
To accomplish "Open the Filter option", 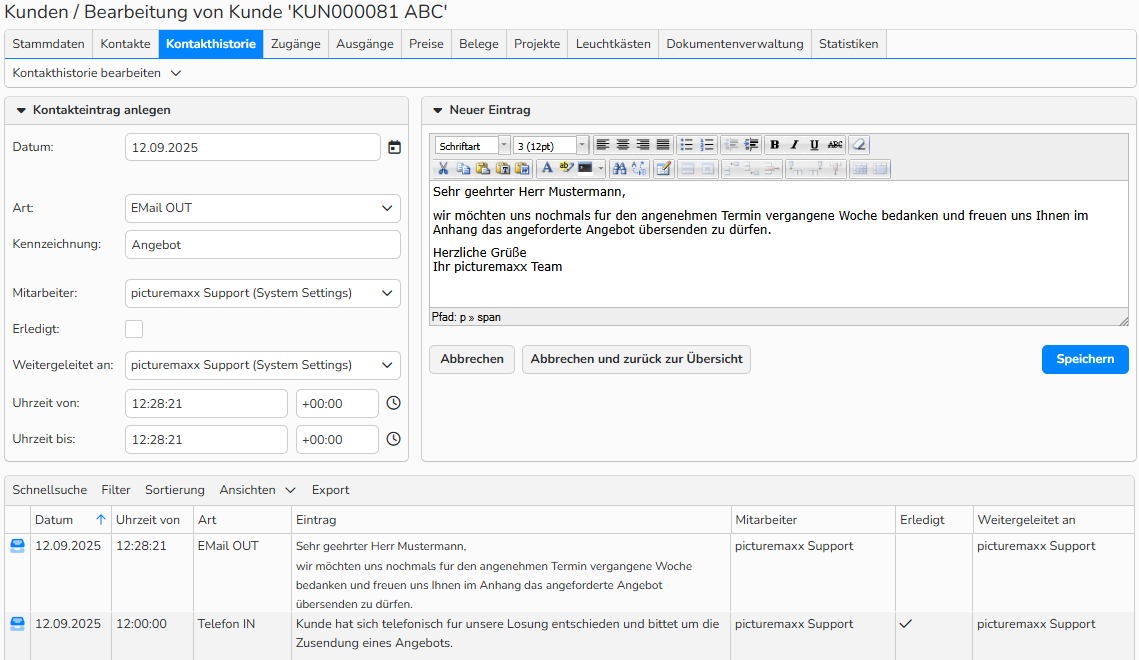I will [x=115, y=490].
